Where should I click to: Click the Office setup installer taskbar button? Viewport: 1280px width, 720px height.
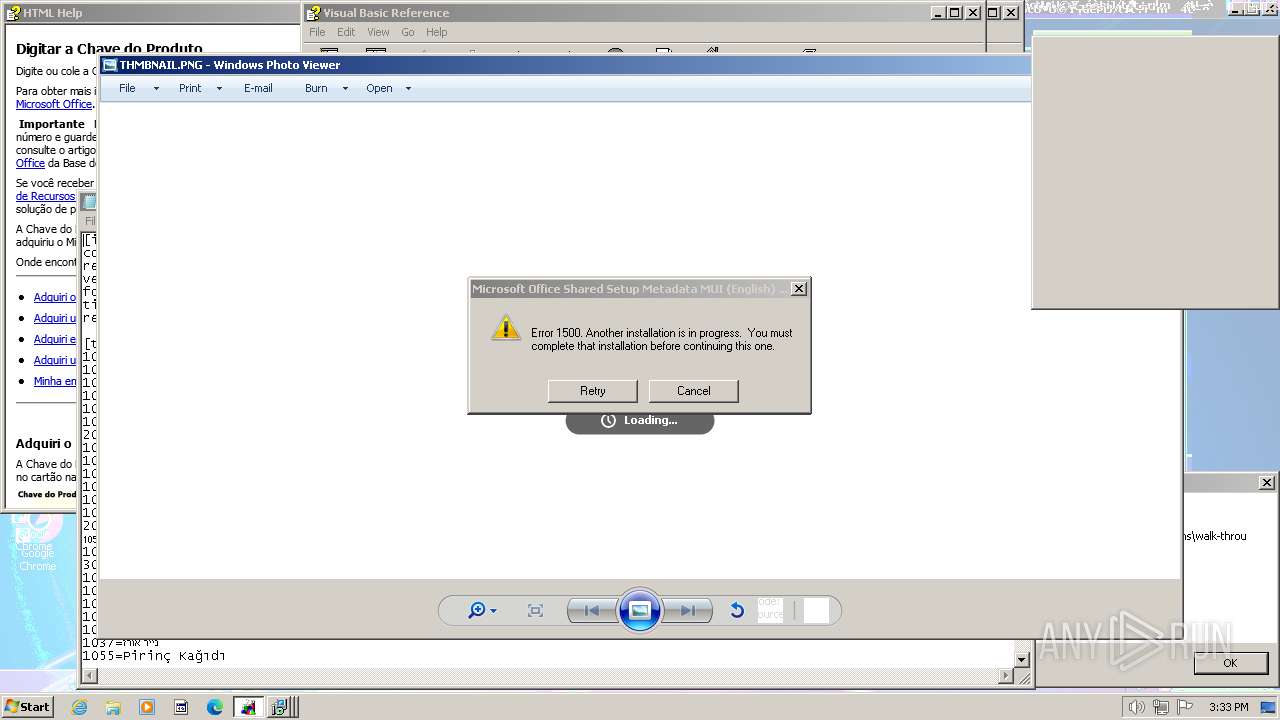coord(280,707)
